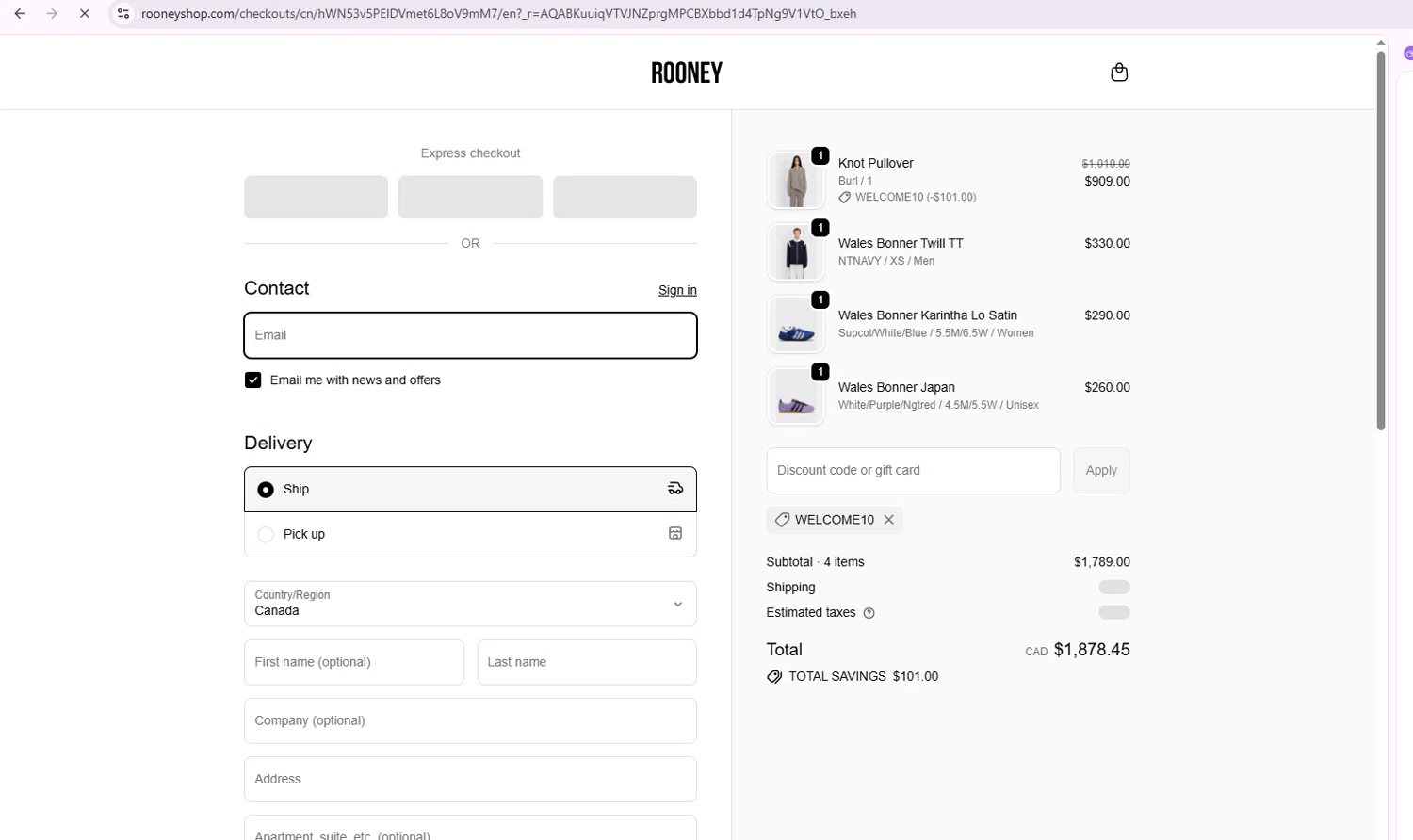Select the Pick up delivery option
This screenshot has width=1413, height=840.
point(470,534)
